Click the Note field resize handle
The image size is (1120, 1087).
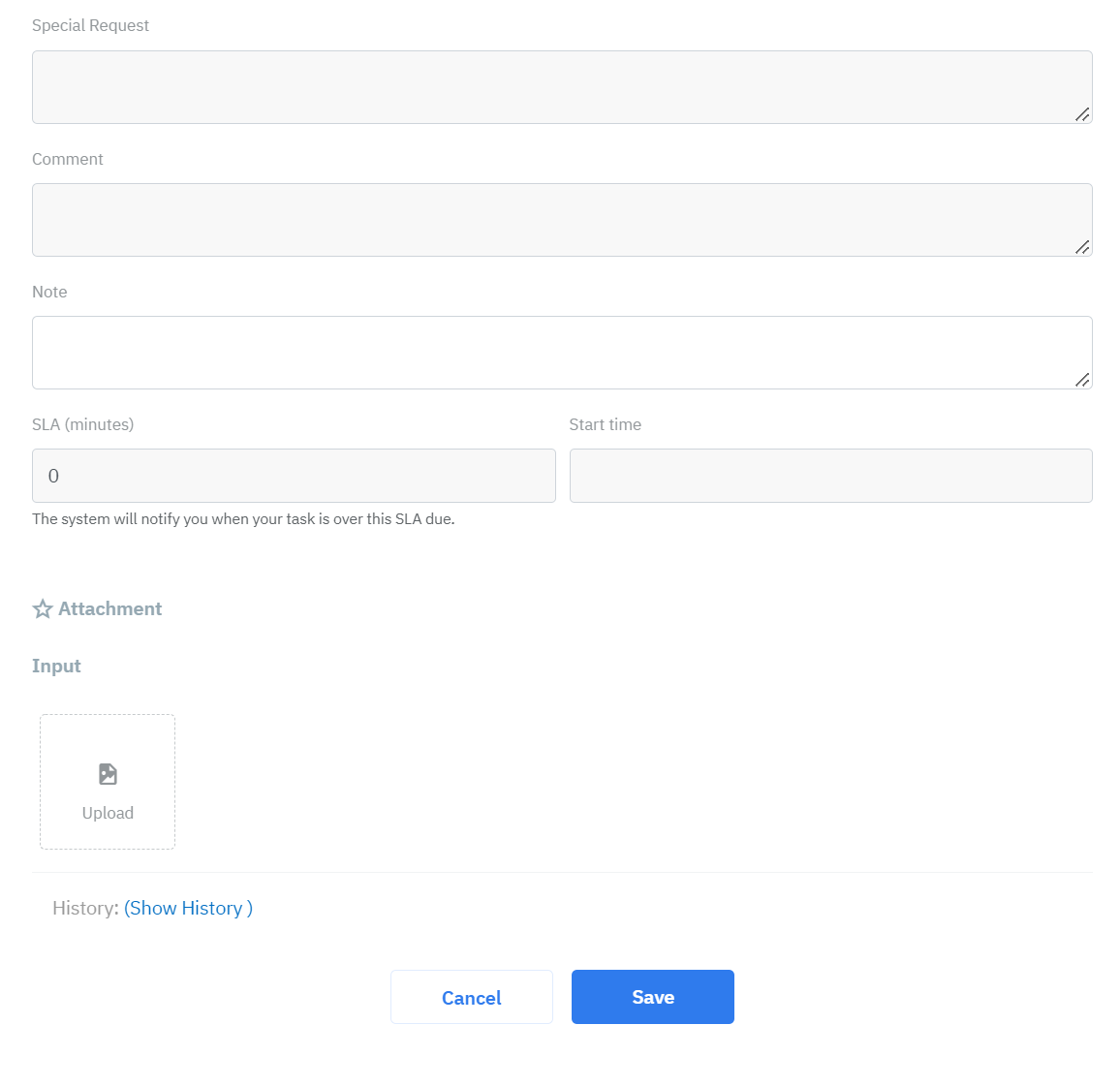pos(1082,380)
